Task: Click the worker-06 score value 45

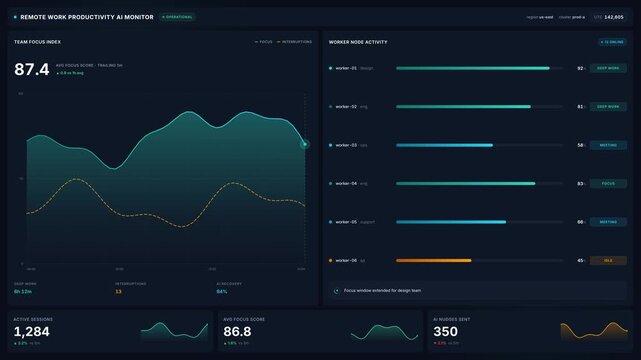Action: 580,260
